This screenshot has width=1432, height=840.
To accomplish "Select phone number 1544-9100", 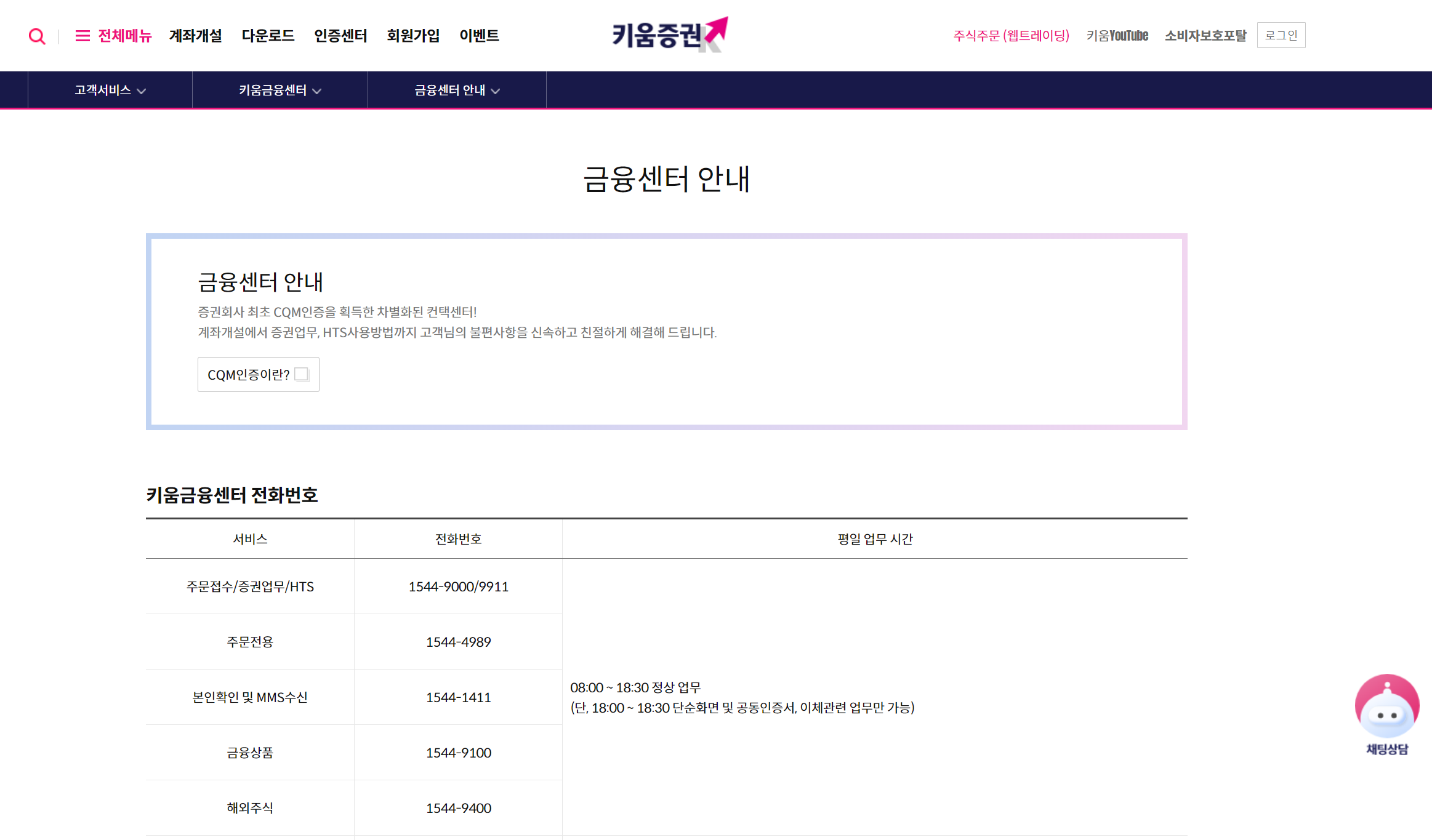I will [458, 753].
